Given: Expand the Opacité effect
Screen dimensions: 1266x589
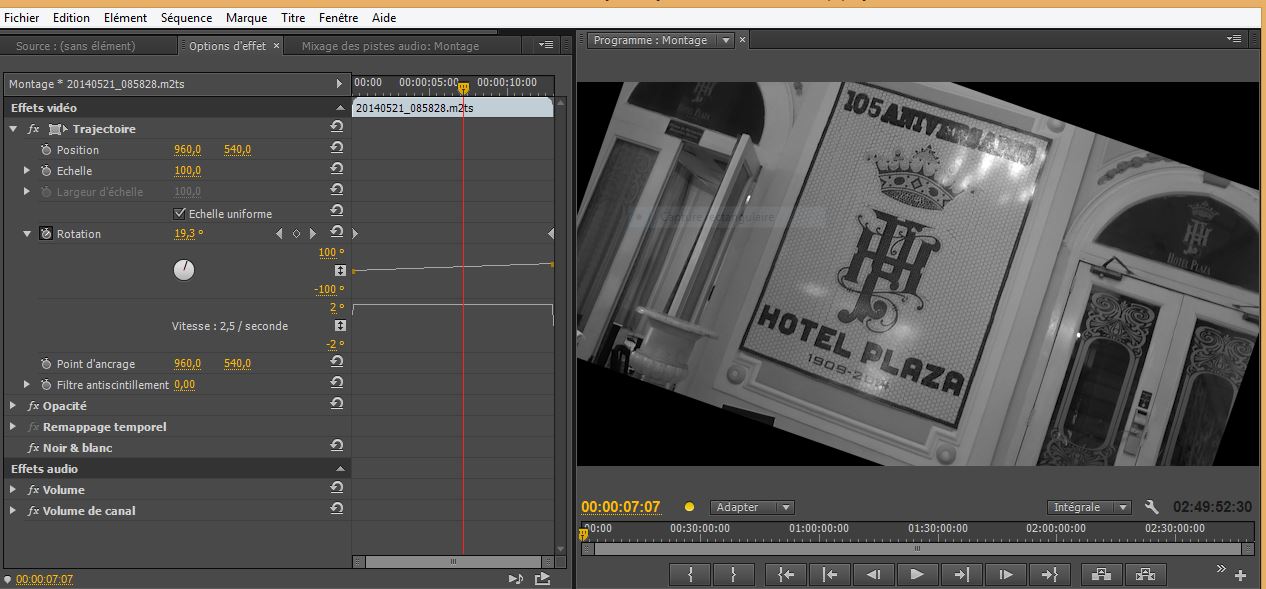Looking at the screenshot, I should click(x=13, y=406).
